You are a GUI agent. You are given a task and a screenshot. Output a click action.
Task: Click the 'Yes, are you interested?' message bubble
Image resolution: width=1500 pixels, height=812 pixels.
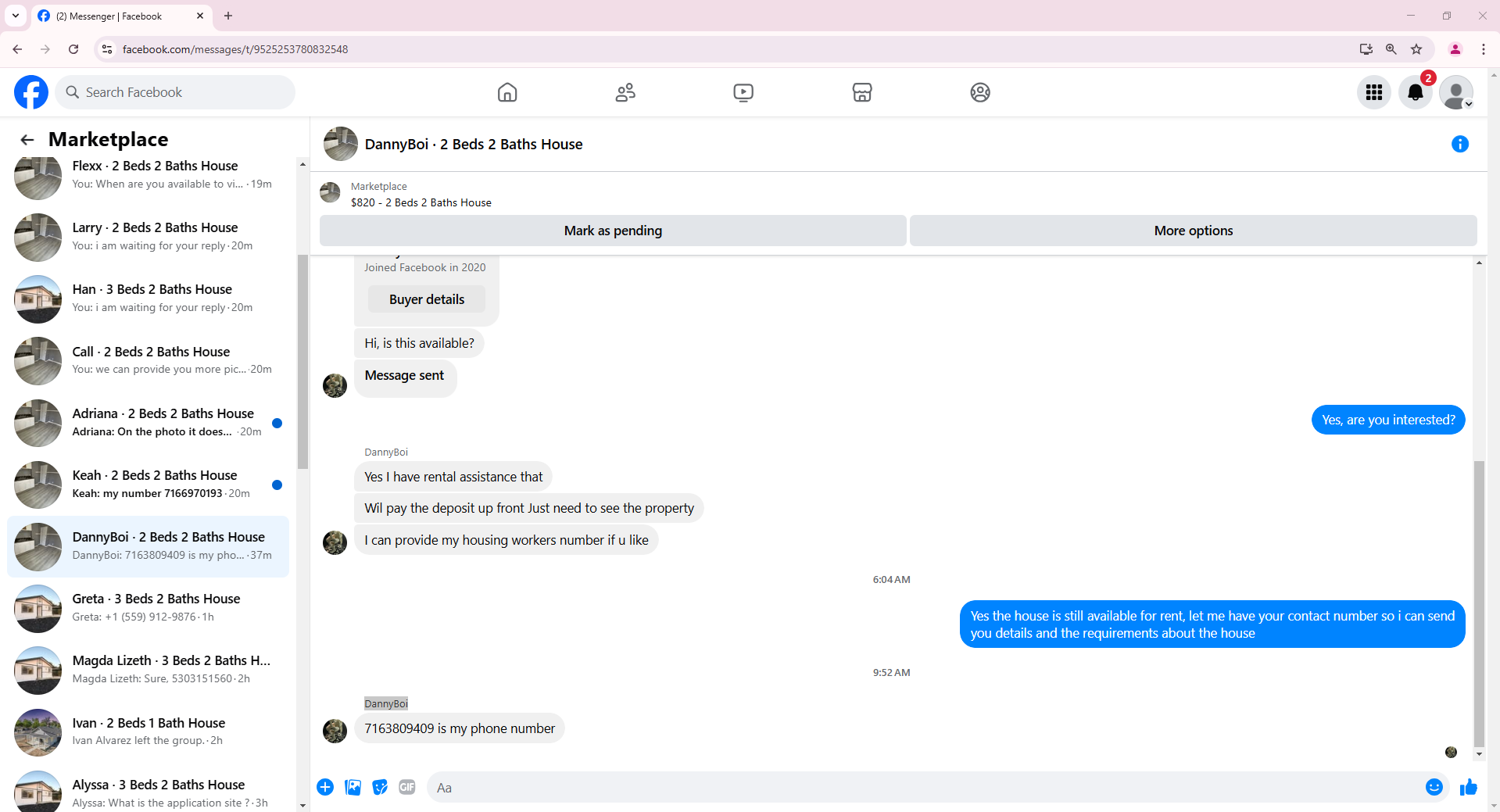[x=1388, y=420]
